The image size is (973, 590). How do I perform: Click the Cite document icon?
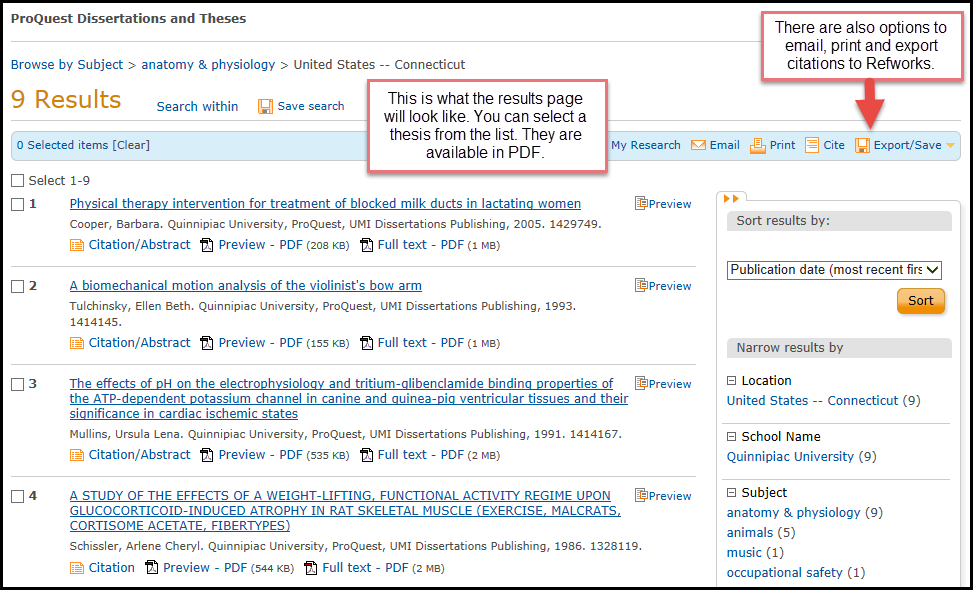812,145
